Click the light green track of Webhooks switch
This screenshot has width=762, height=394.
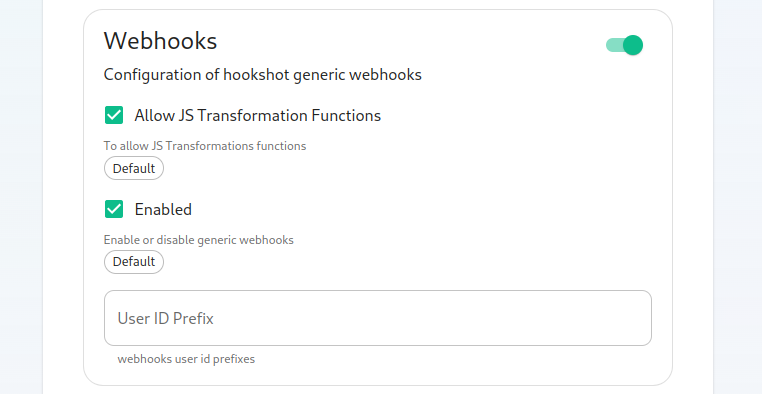[x=614, y=45]
